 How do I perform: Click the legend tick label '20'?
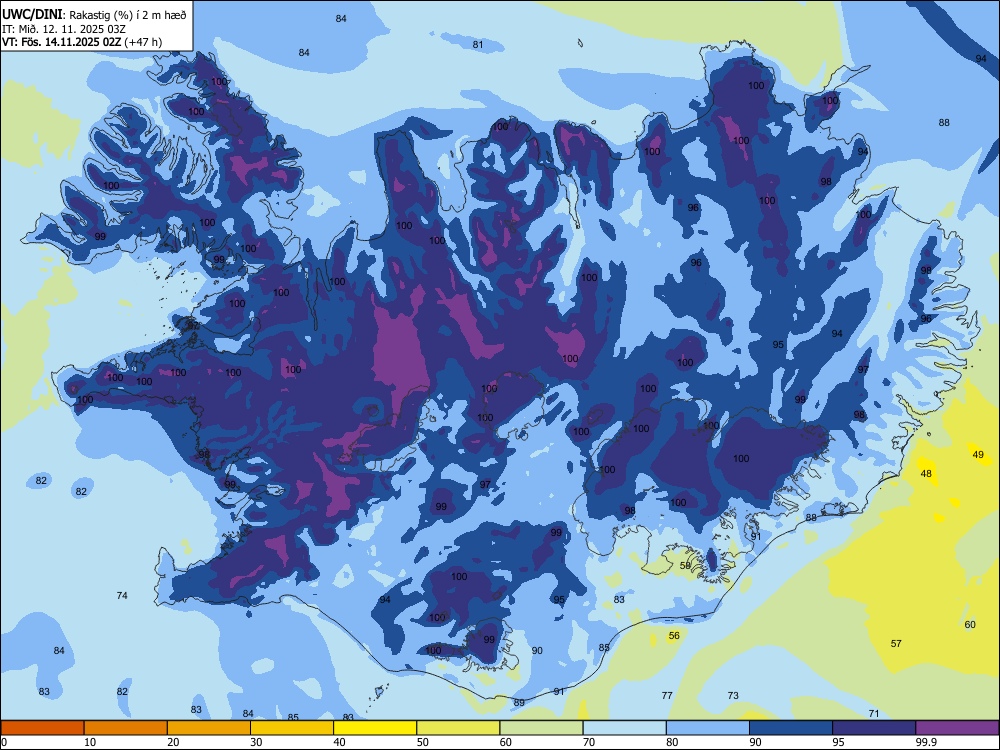click(173, 742)
